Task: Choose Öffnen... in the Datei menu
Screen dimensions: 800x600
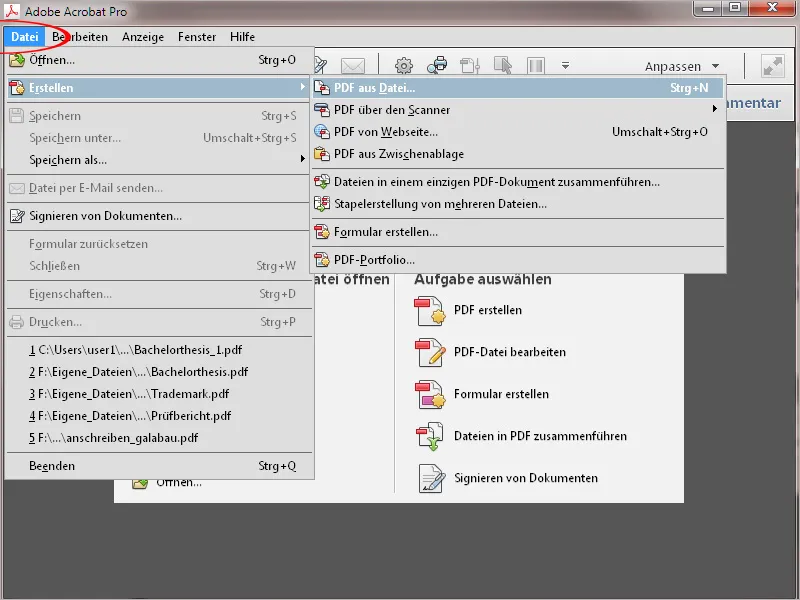Action: (x=160, y=60)
